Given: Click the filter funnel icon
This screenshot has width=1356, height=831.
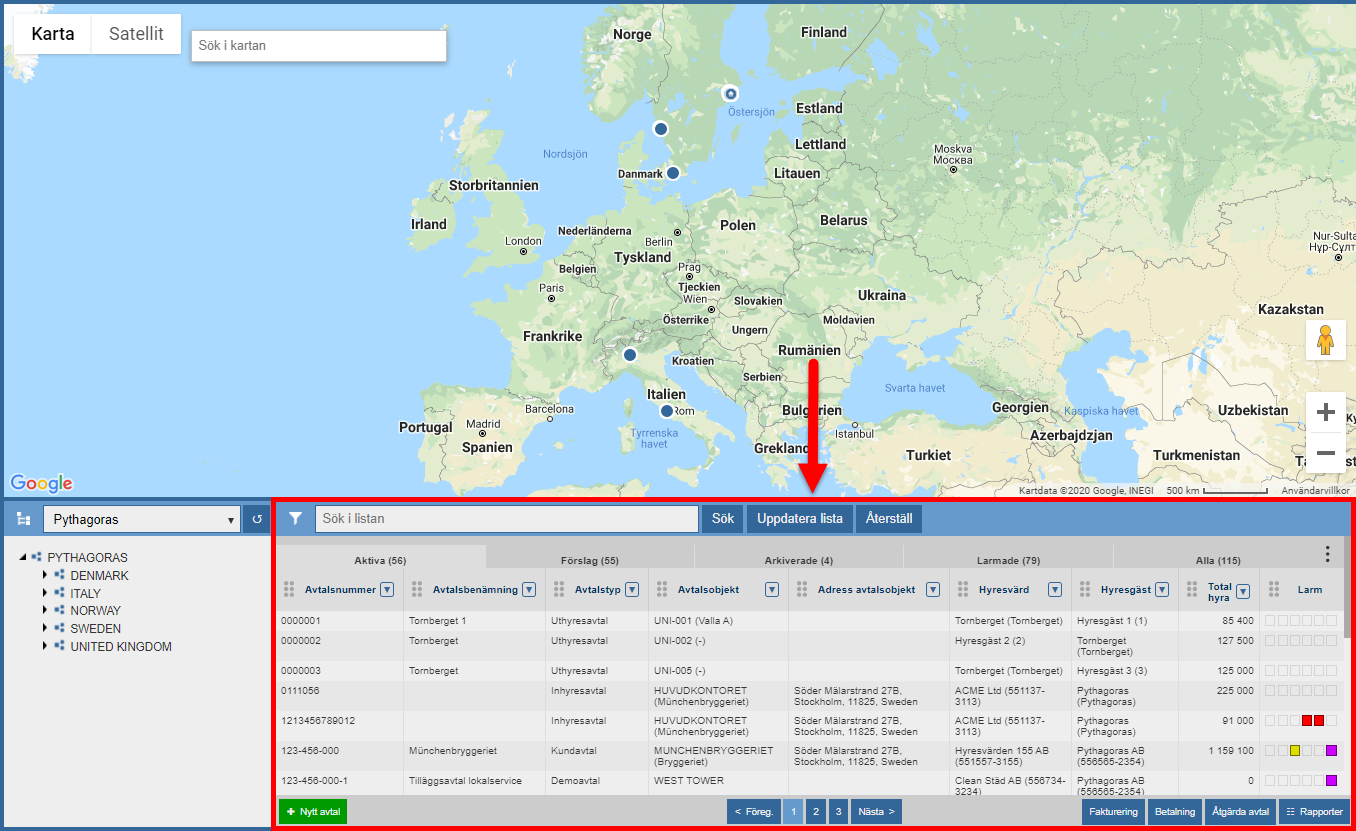Looking at the screenshot, I should [295, 519].
